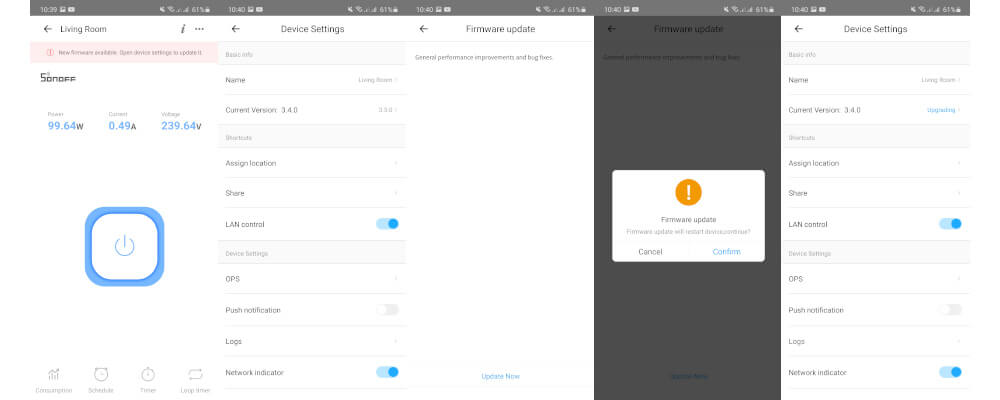
Task: Click the info 'i' icon beside Living Room title
Action: click(x=182, y=29)
